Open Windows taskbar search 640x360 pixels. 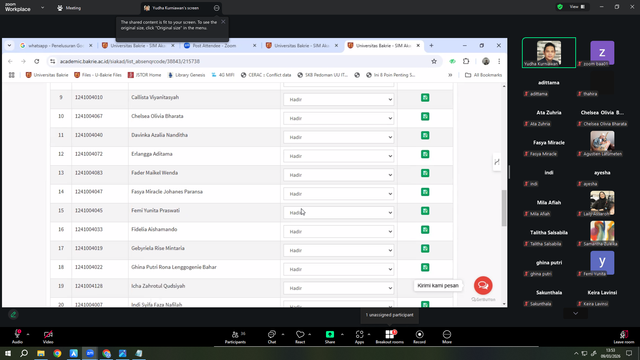pos(24,353)
